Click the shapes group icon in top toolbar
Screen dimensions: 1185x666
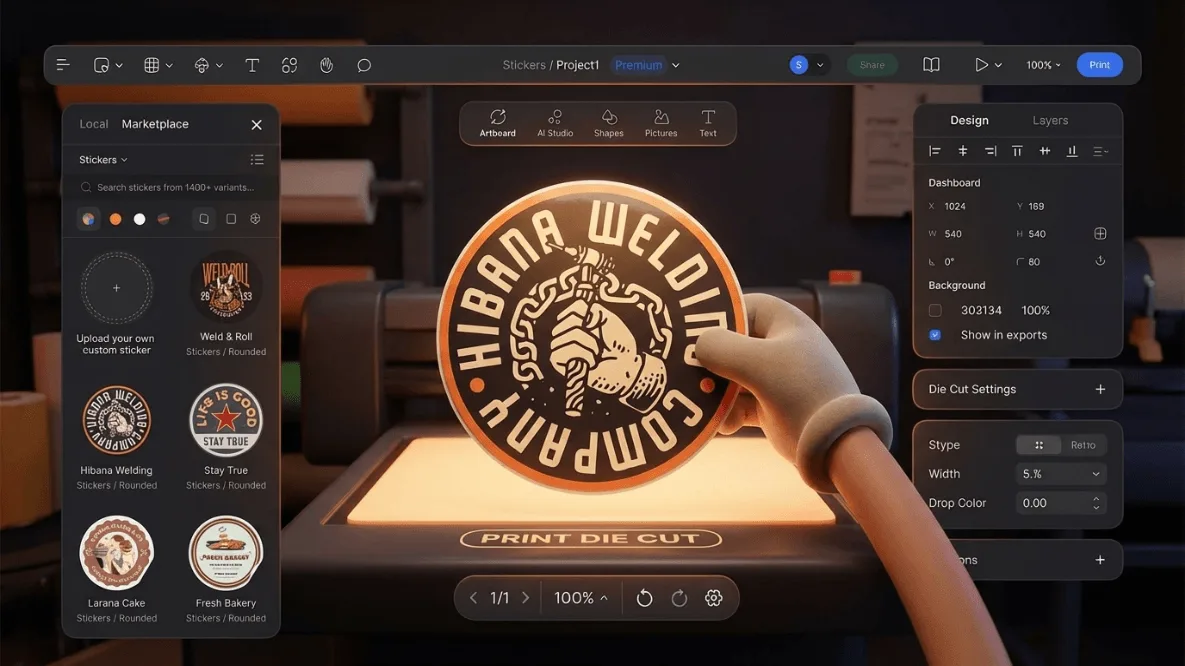tap(289, 65)
